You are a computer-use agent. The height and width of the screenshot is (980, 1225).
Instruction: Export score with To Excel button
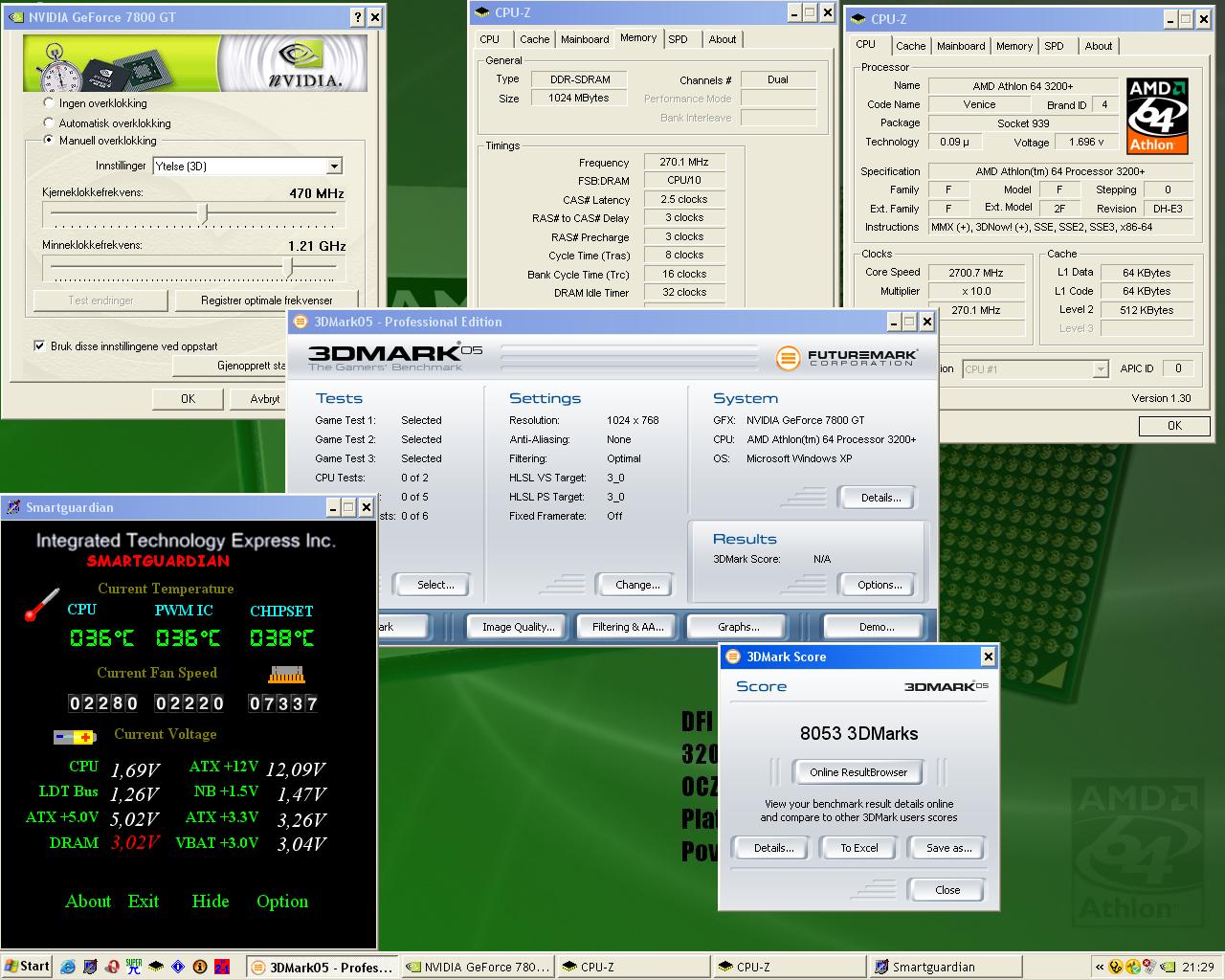[859, 848]
